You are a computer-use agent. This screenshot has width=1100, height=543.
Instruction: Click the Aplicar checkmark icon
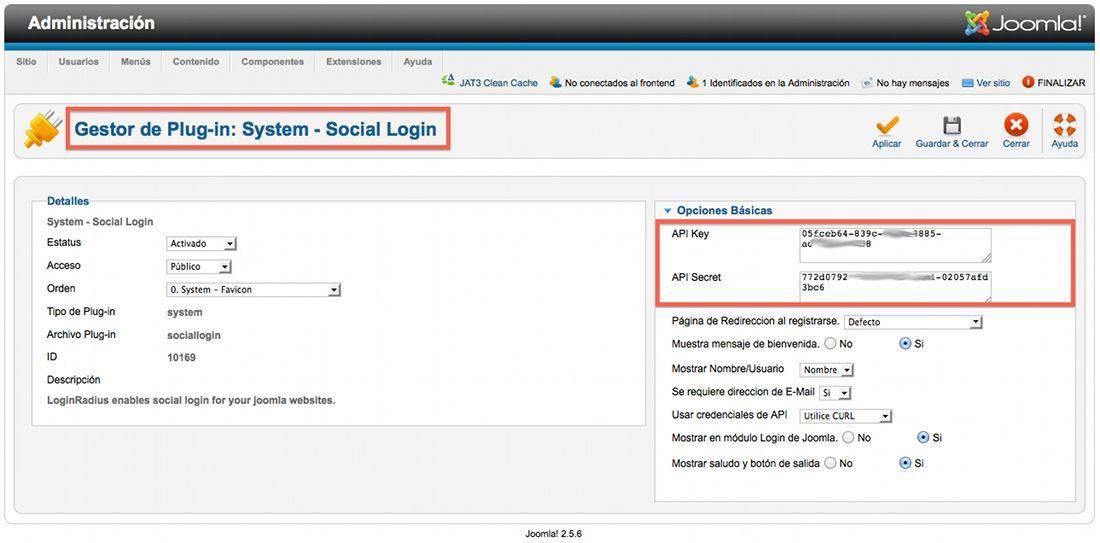887,125
